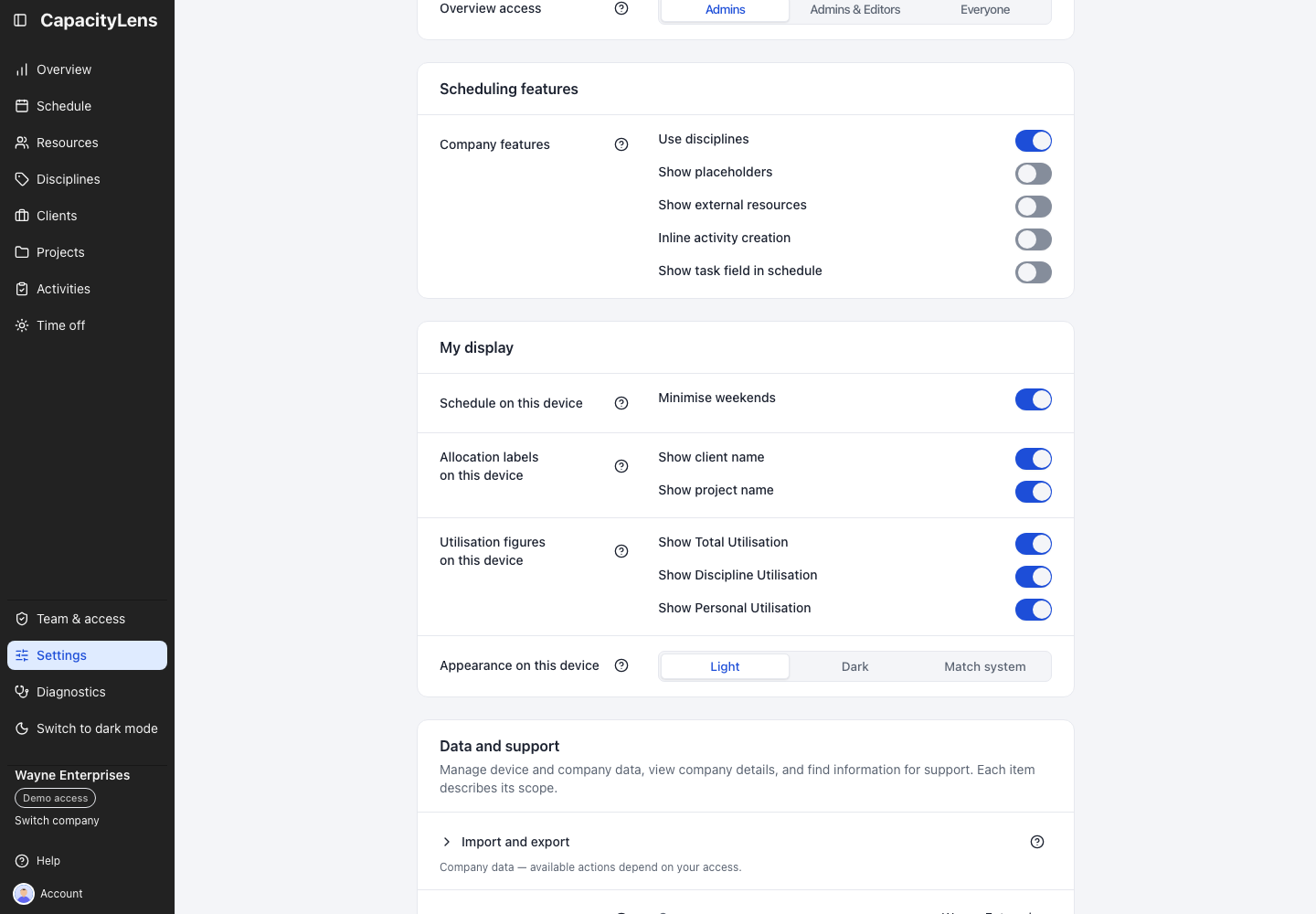
Task: Click the Activities clipboard icon
Action: [22, 289]
